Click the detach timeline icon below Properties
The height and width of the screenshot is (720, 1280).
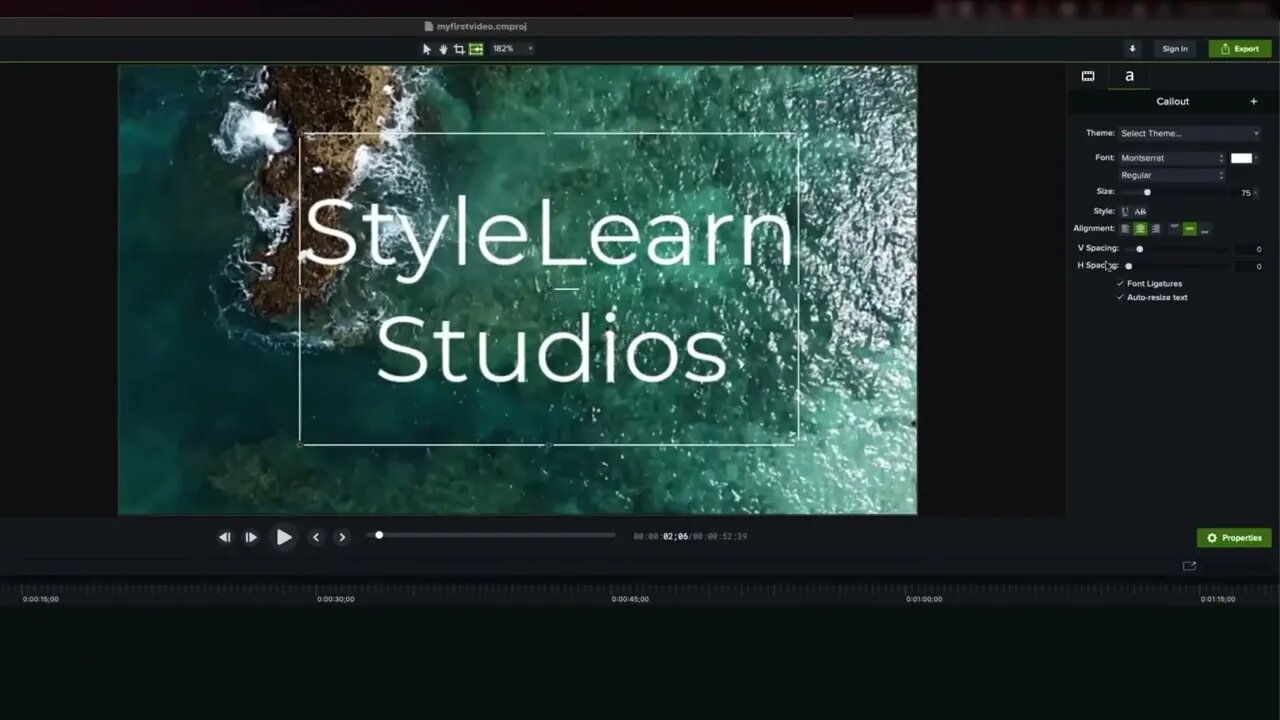[1189, 566]
